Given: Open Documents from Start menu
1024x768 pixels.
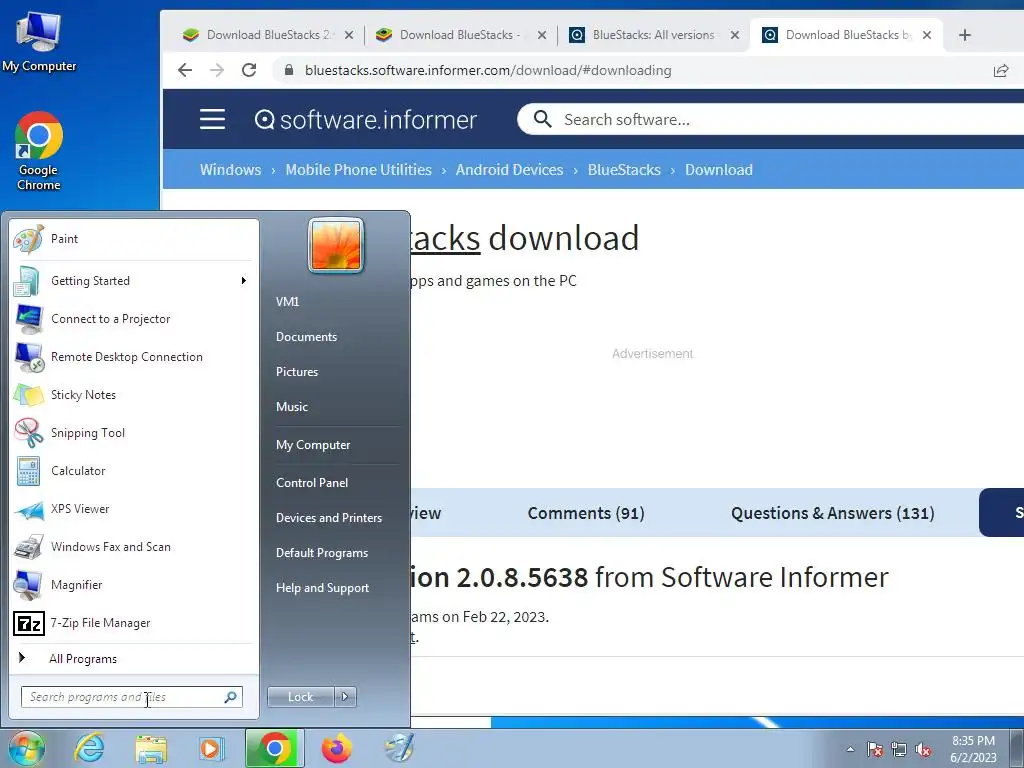Looking at the screenshot, I should click(x=306, y=337).
